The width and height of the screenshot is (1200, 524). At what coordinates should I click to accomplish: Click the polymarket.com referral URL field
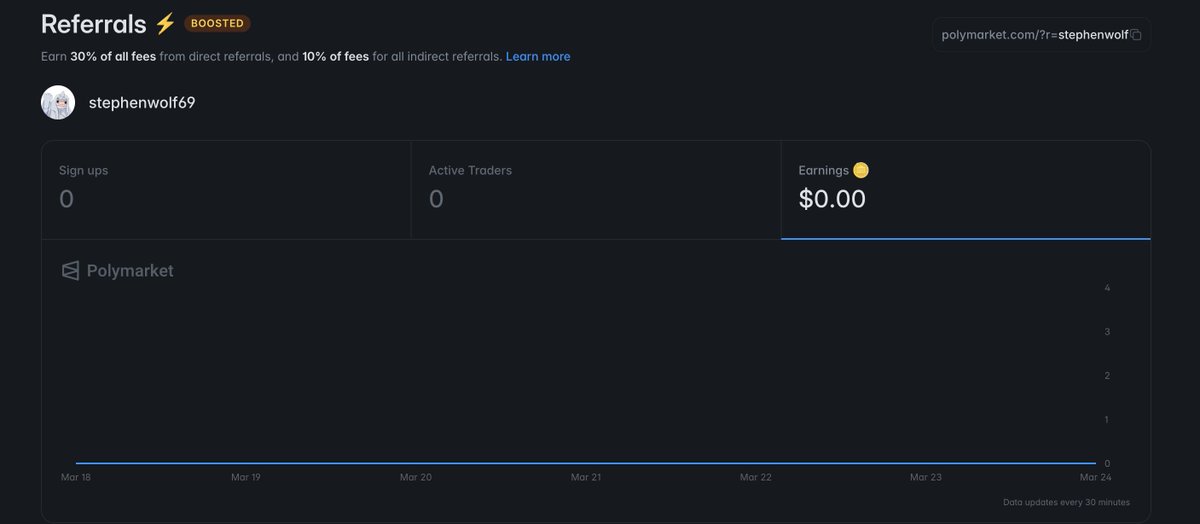[1041, 35]
